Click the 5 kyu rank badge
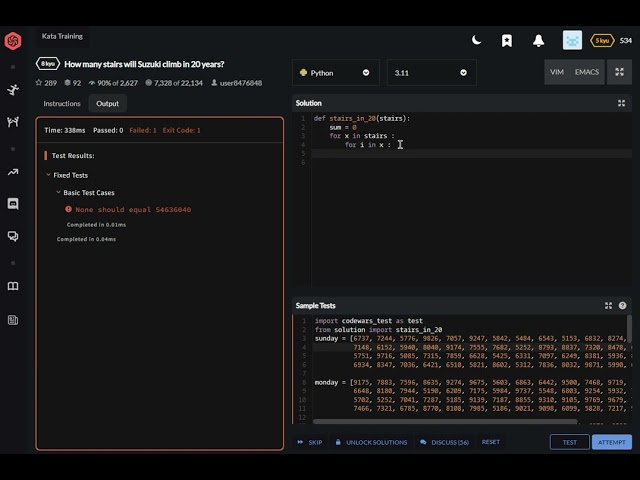The width and height of the screenshot is (640, 480). point(602,40)
